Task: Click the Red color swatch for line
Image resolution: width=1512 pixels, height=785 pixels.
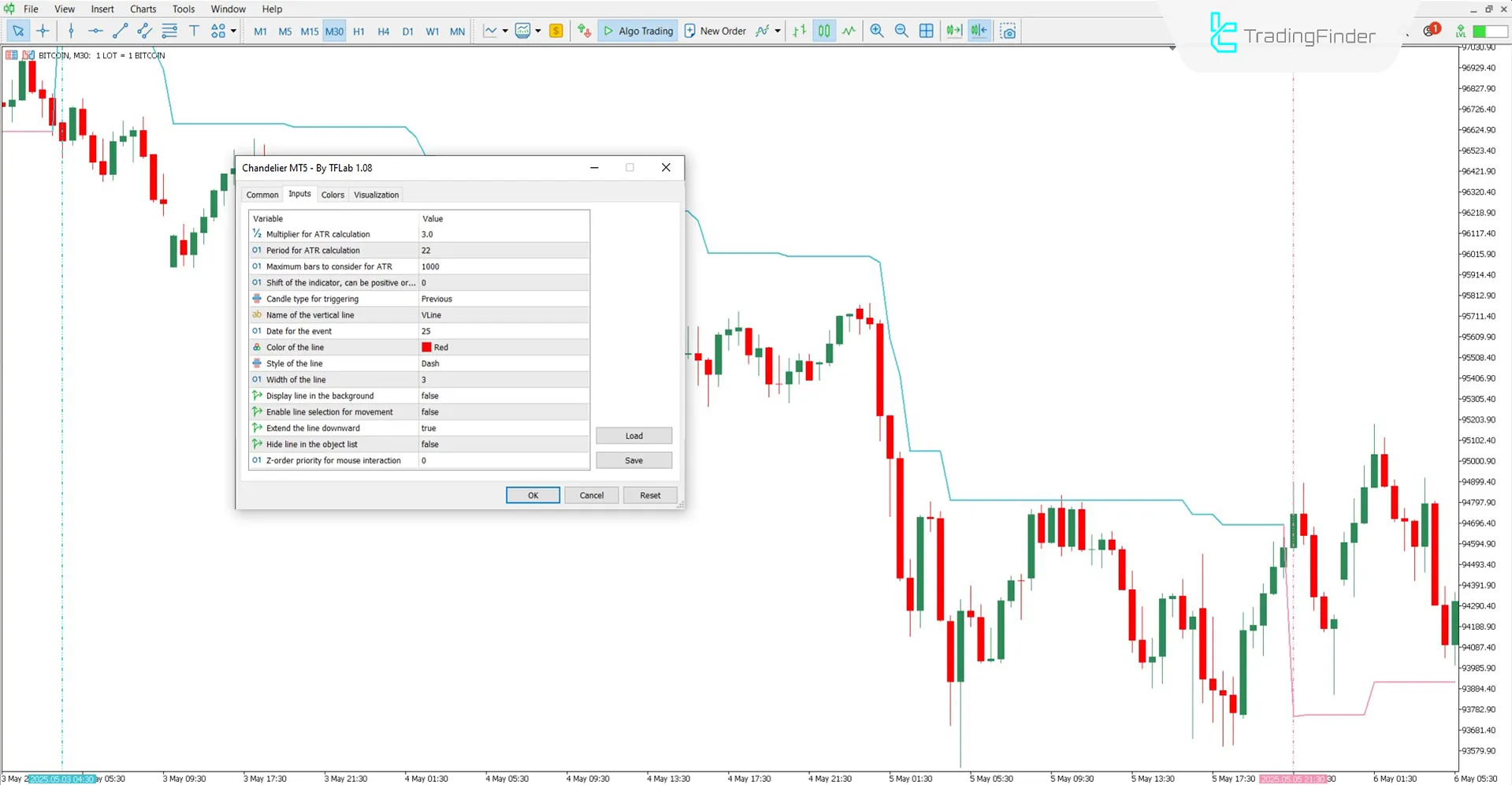Action: [x=426, y=347]
